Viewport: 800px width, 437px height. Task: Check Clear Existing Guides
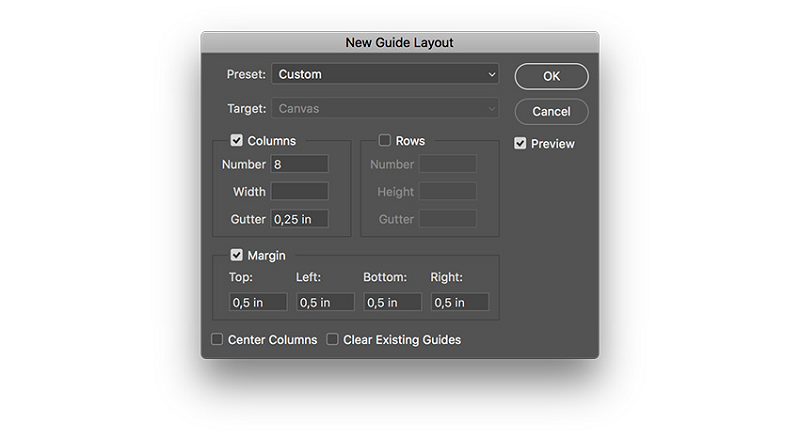[x=333, y=340]
